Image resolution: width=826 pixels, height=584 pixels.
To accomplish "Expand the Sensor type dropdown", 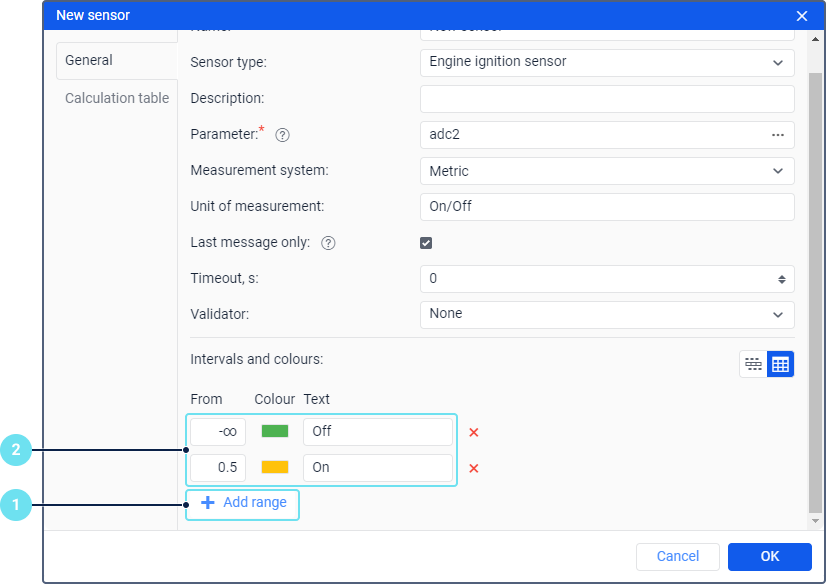I will 607,63.
